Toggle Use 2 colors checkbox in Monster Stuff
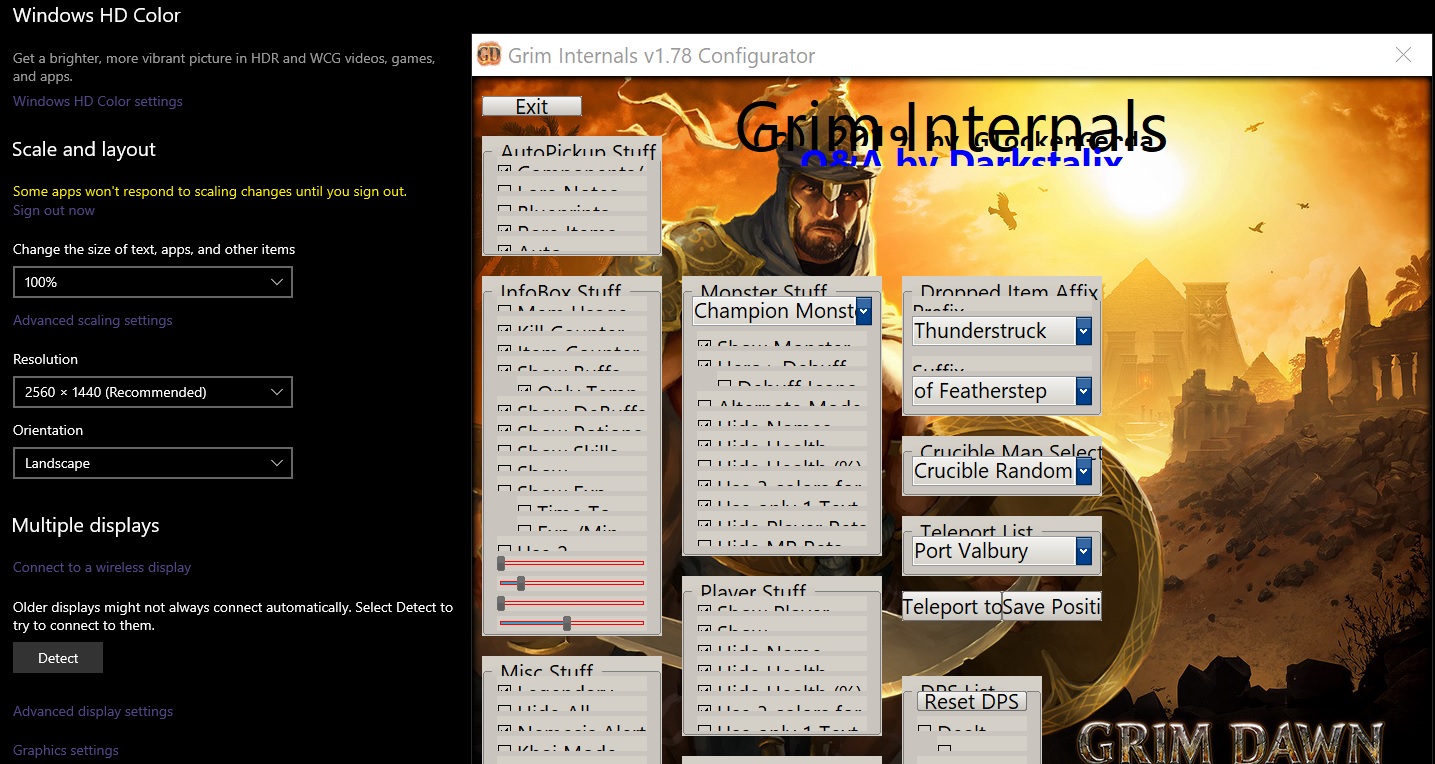1435x764 pixels. (x=705, y=485)
